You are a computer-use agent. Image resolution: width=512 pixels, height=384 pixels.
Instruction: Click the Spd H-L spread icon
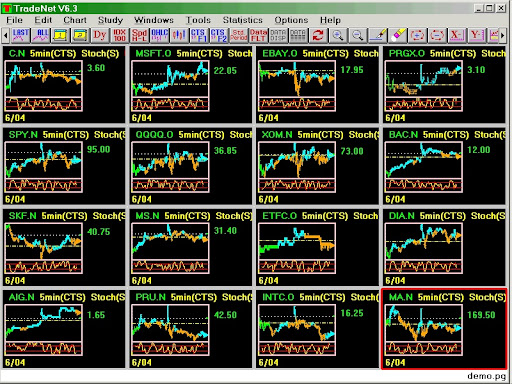tap(139, 35)
